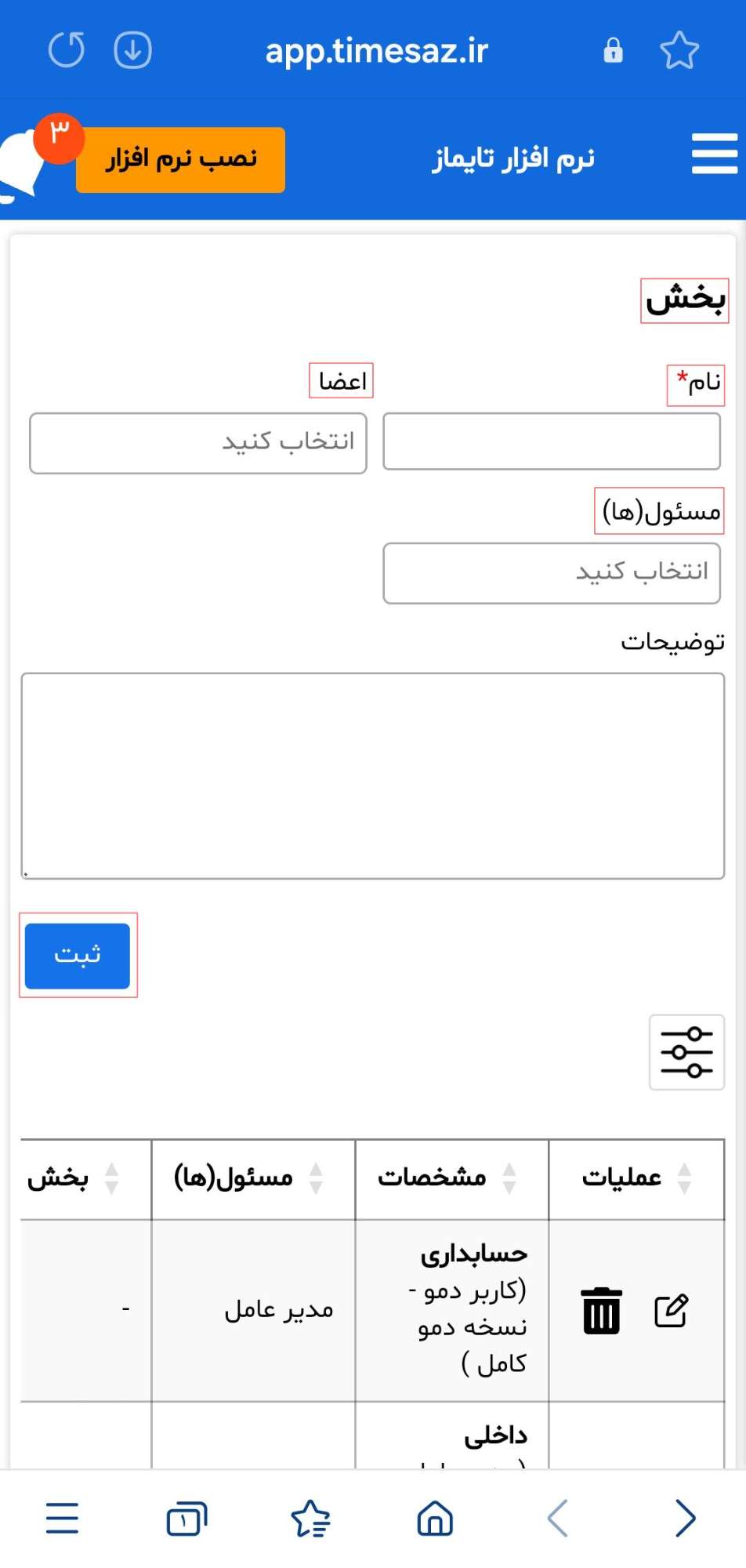The height and width of the screenshot is (1568, 746).
Task: Open the مسئول(ها) selection dropdown
Action: pyautogui.click(x=552, y=573)
